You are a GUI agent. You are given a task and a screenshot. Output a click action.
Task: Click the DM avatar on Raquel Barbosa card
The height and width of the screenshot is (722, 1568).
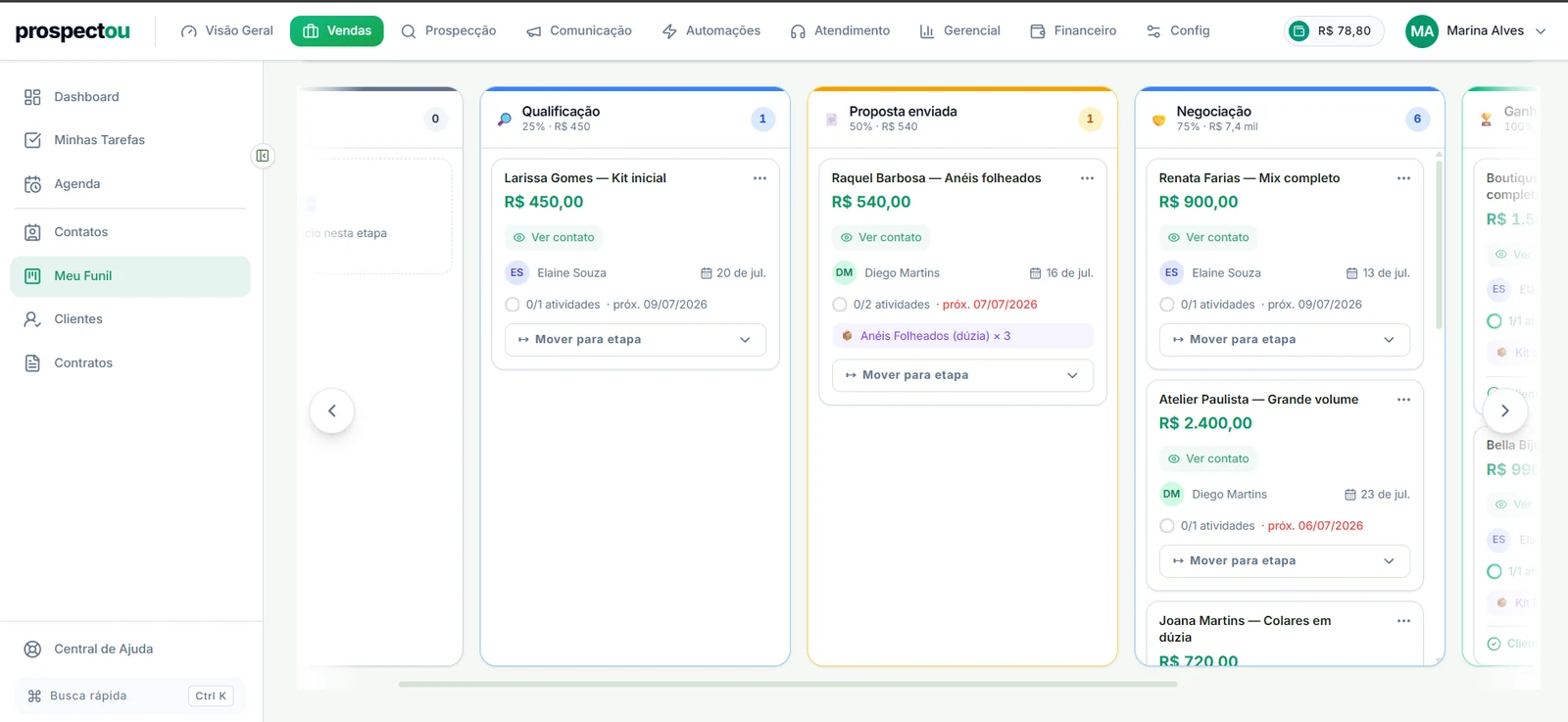coord(844,272)
